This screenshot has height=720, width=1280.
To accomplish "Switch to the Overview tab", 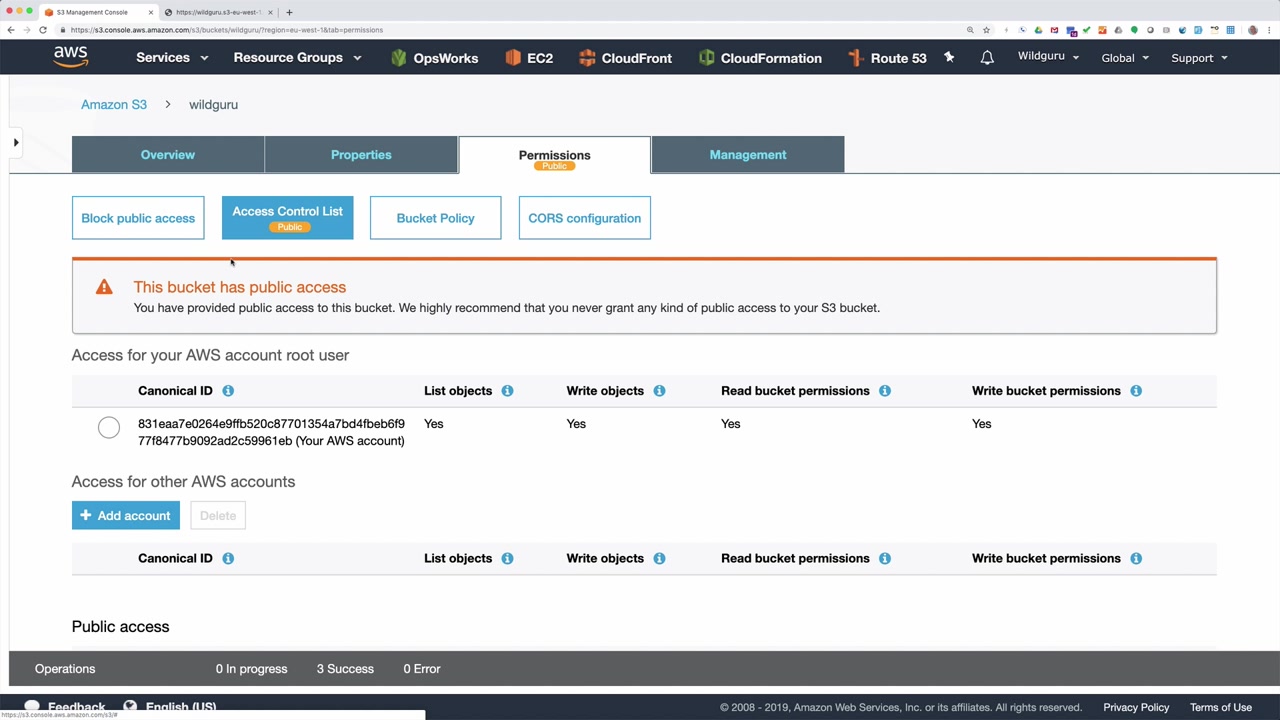I will (x=168, y=155).
